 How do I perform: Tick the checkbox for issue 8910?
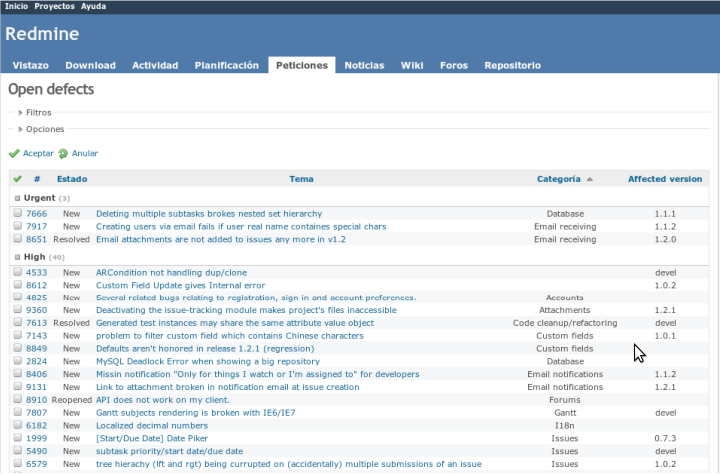[x=17, y=399]
